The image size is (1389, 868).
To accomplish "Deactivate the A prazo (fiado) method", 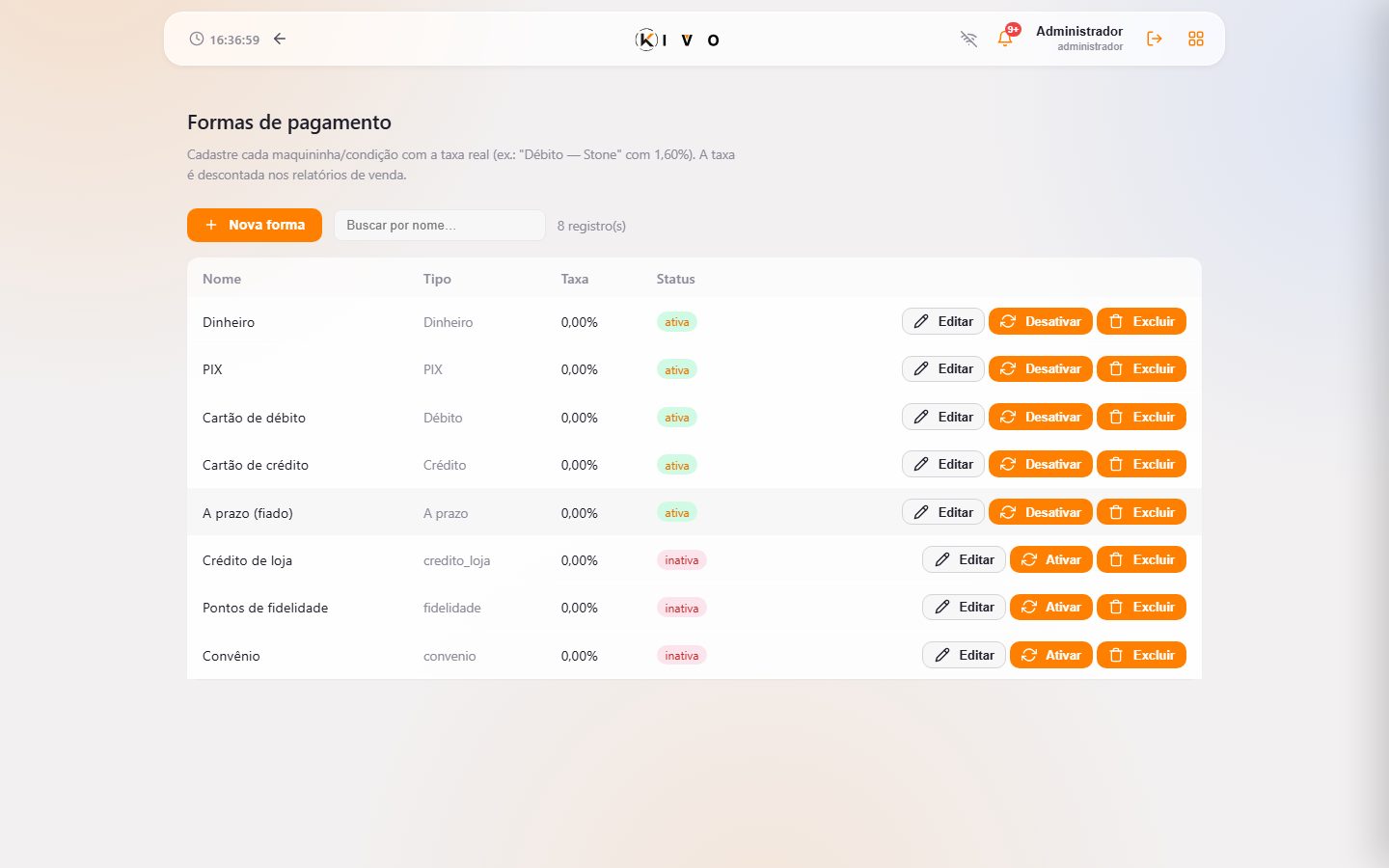I will click(1041, 512).
